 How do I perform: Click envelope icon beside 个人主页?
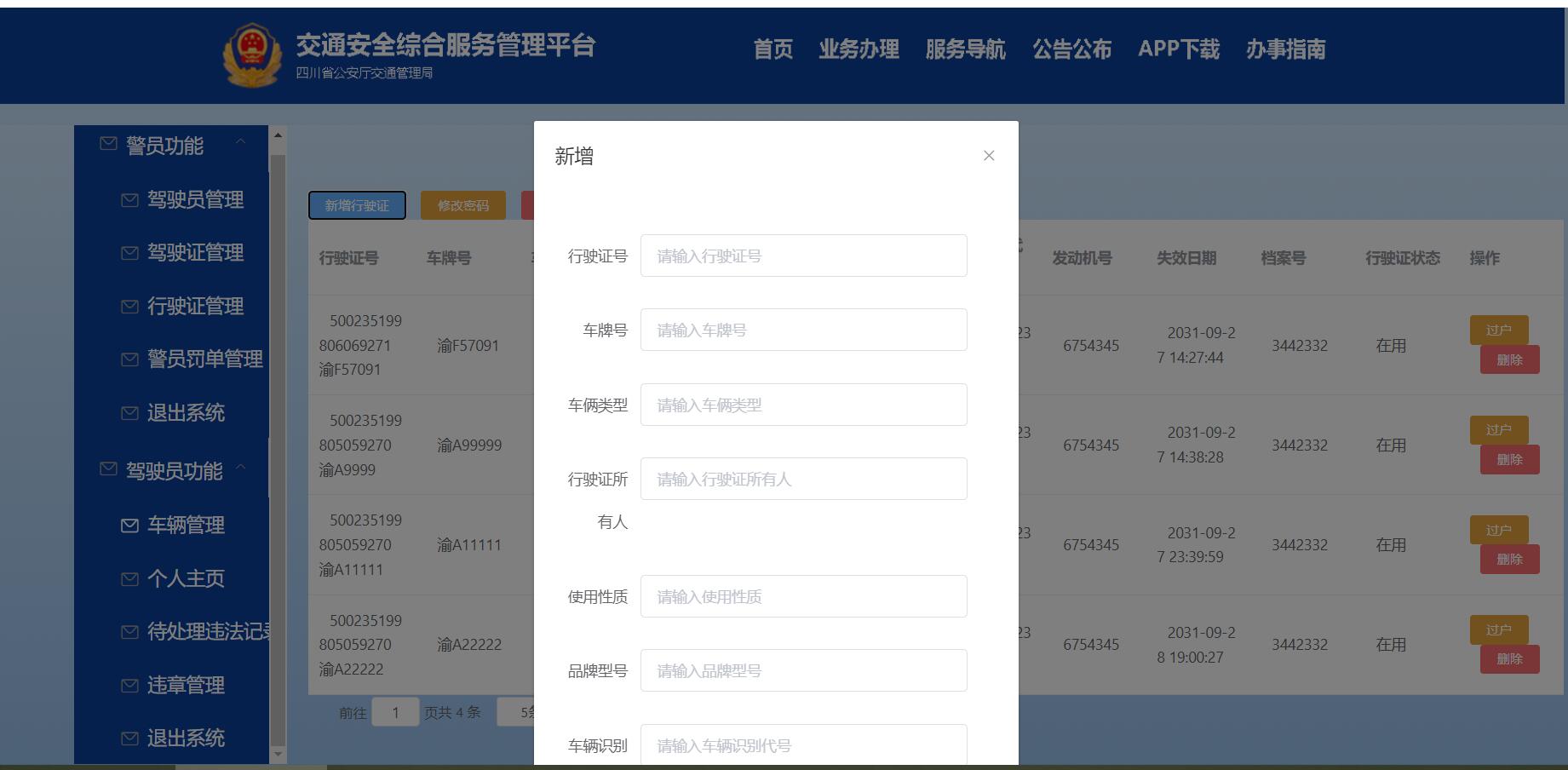coord(129,579)
